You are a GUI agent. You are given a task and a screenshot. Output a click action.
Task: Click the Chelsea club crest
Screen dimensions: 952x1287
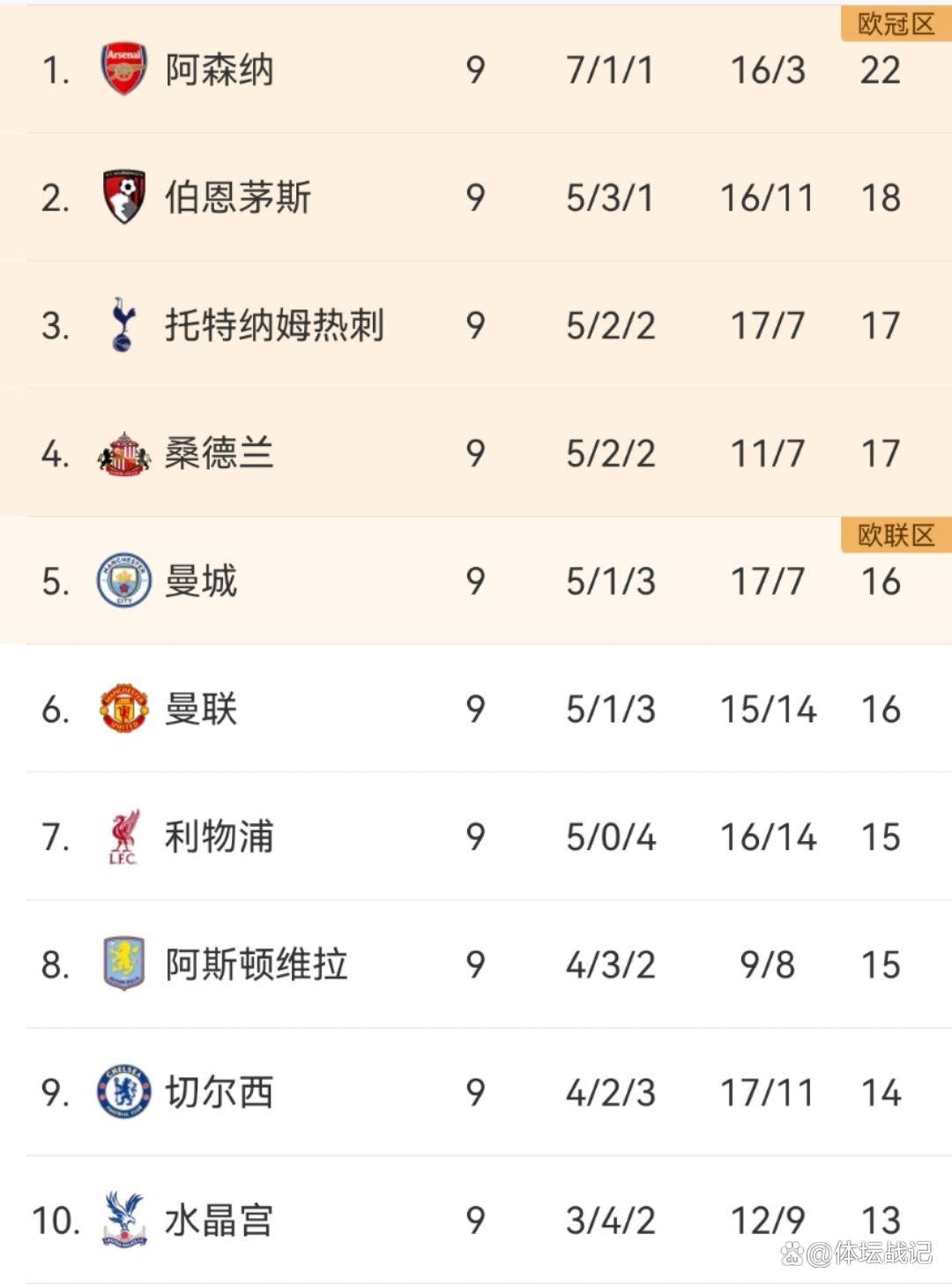pos(123,1091)
